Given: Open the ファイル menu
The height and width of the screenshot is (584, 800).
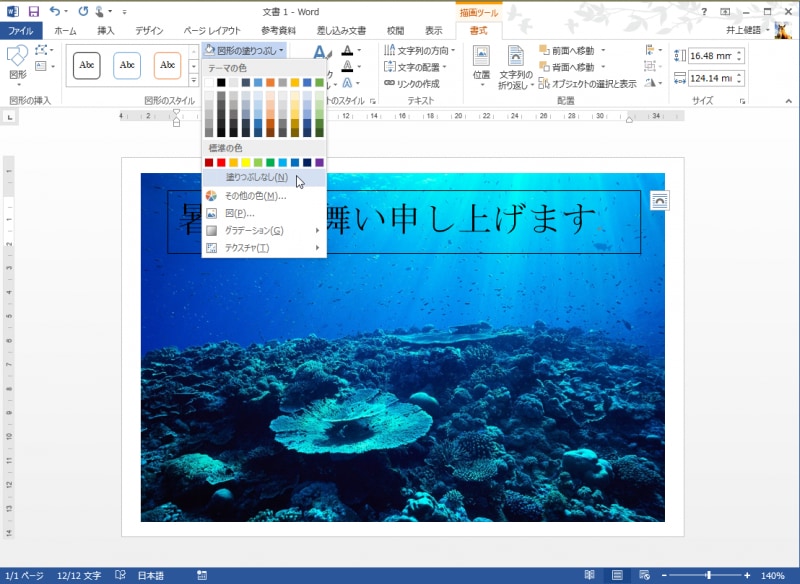Looking at the screenshot, I should click(x=19, y=30).
